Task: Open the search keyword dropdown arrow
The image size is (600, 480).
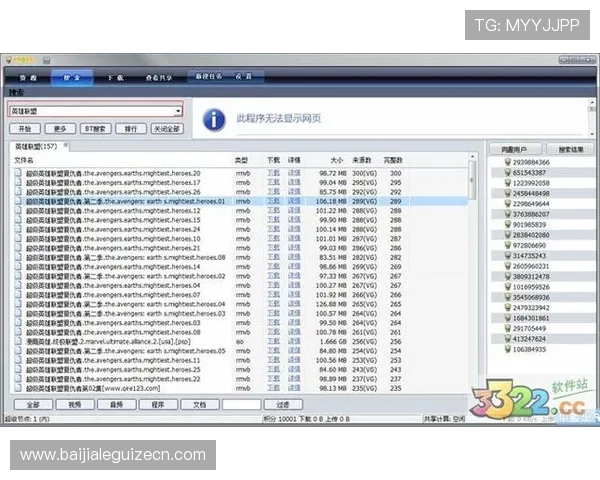Action: pos(178,111)
